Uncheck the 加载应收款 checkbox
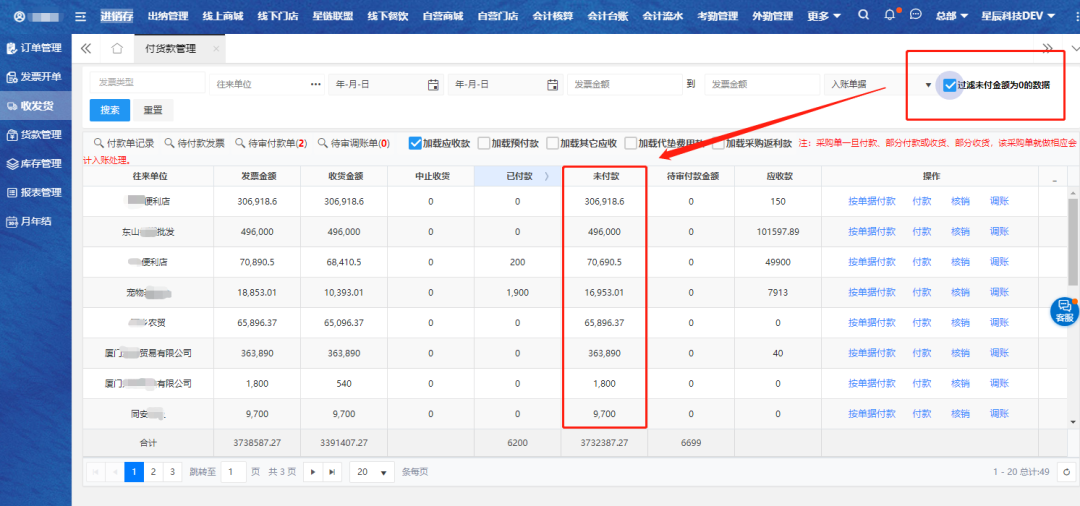1080x506 pixels. click(416, 143)
